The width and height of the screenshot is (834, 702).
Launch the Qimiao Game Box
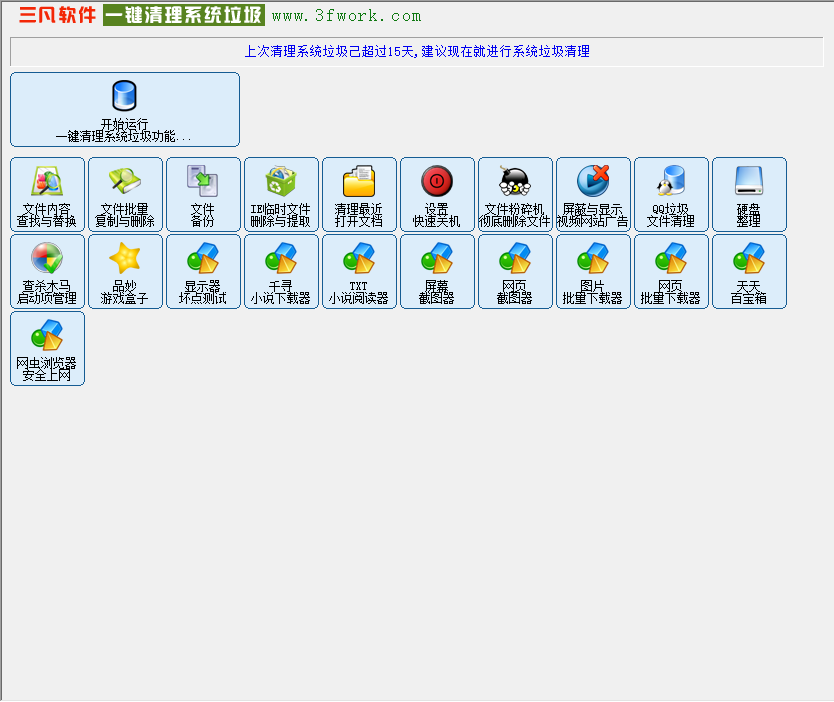(124, 271)
